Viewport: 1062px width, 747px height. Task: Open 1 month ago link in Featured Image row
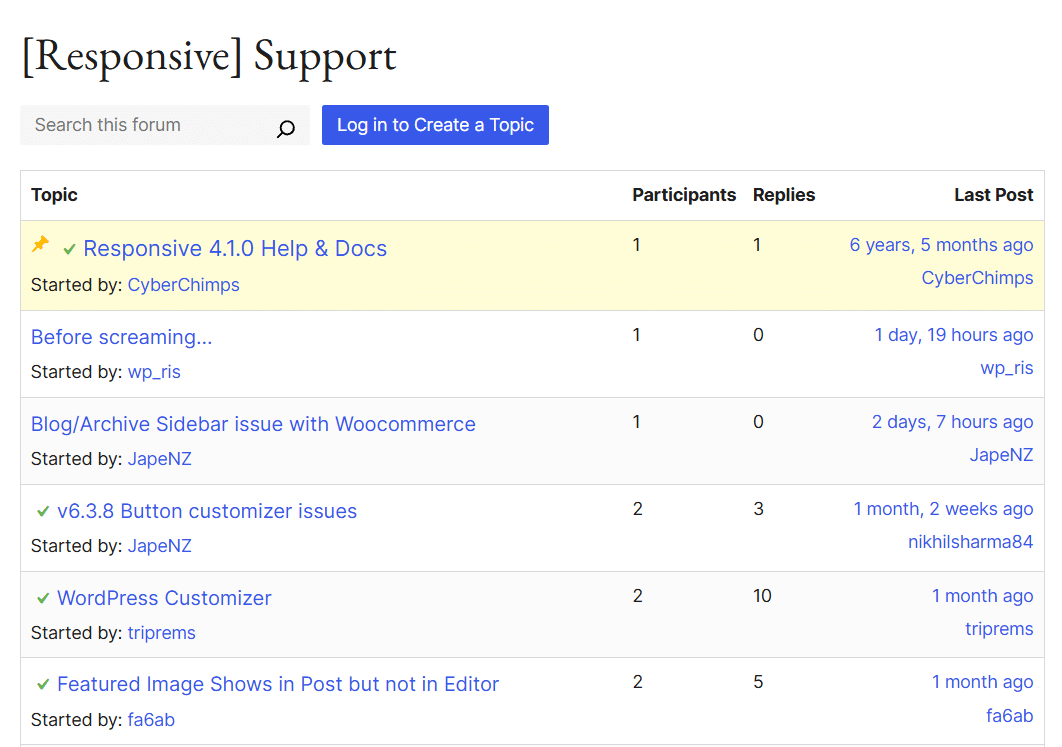(983, 682)
